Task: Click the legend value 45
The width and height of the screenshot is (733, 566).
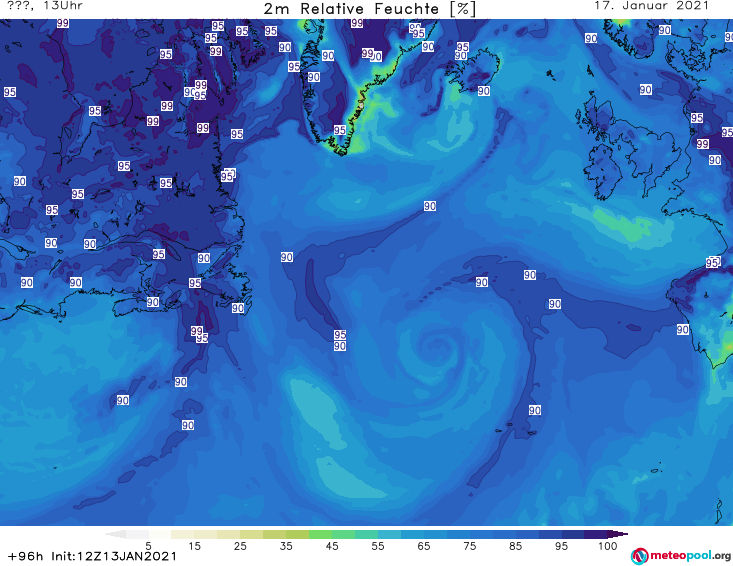Action: click(331, 546)
